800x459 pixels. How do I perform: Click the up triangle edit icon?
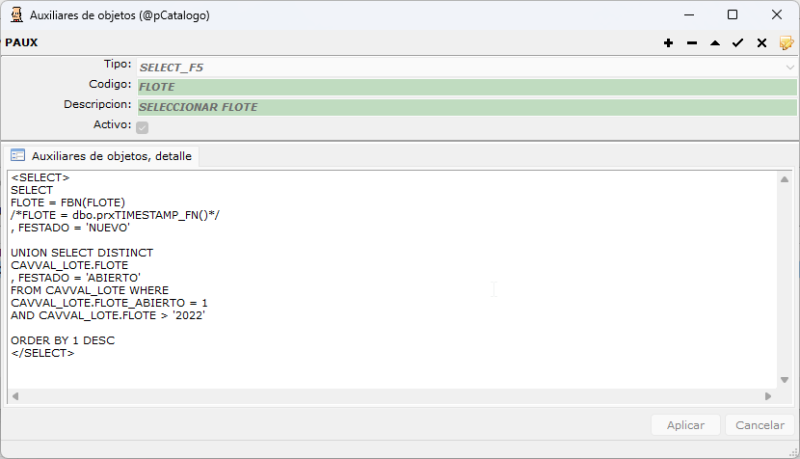715,43
